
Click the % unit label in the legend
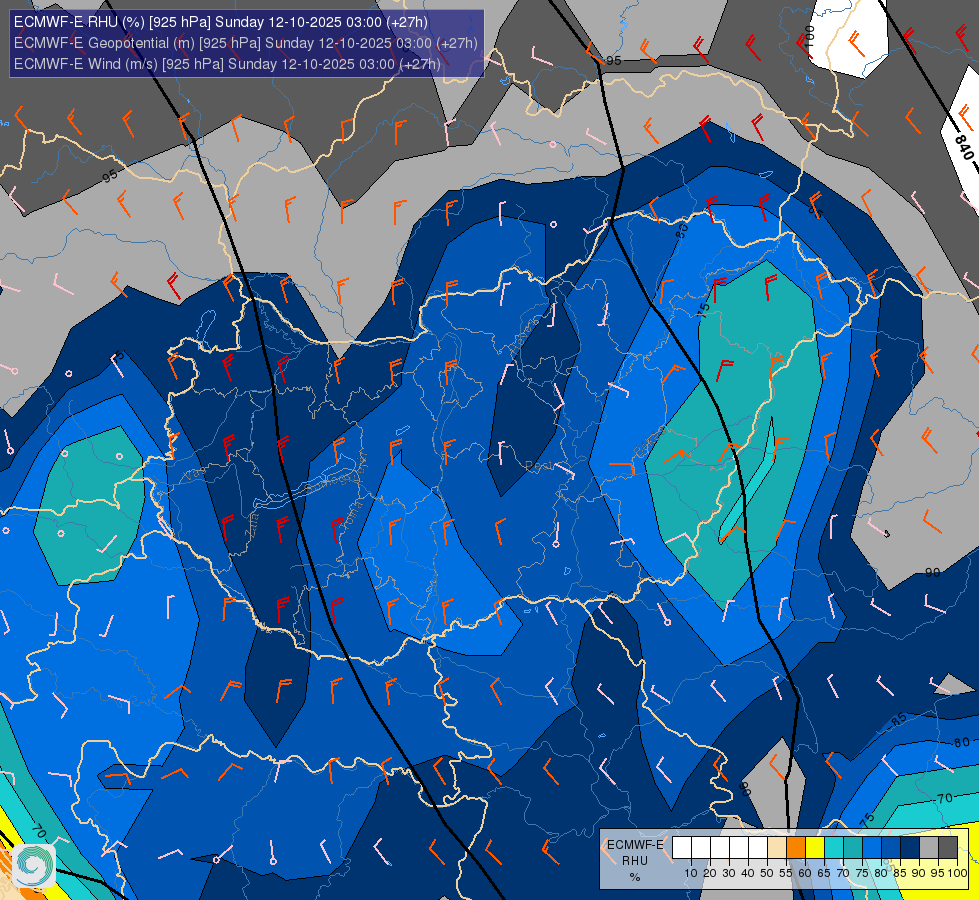click(x=635, y=877)
